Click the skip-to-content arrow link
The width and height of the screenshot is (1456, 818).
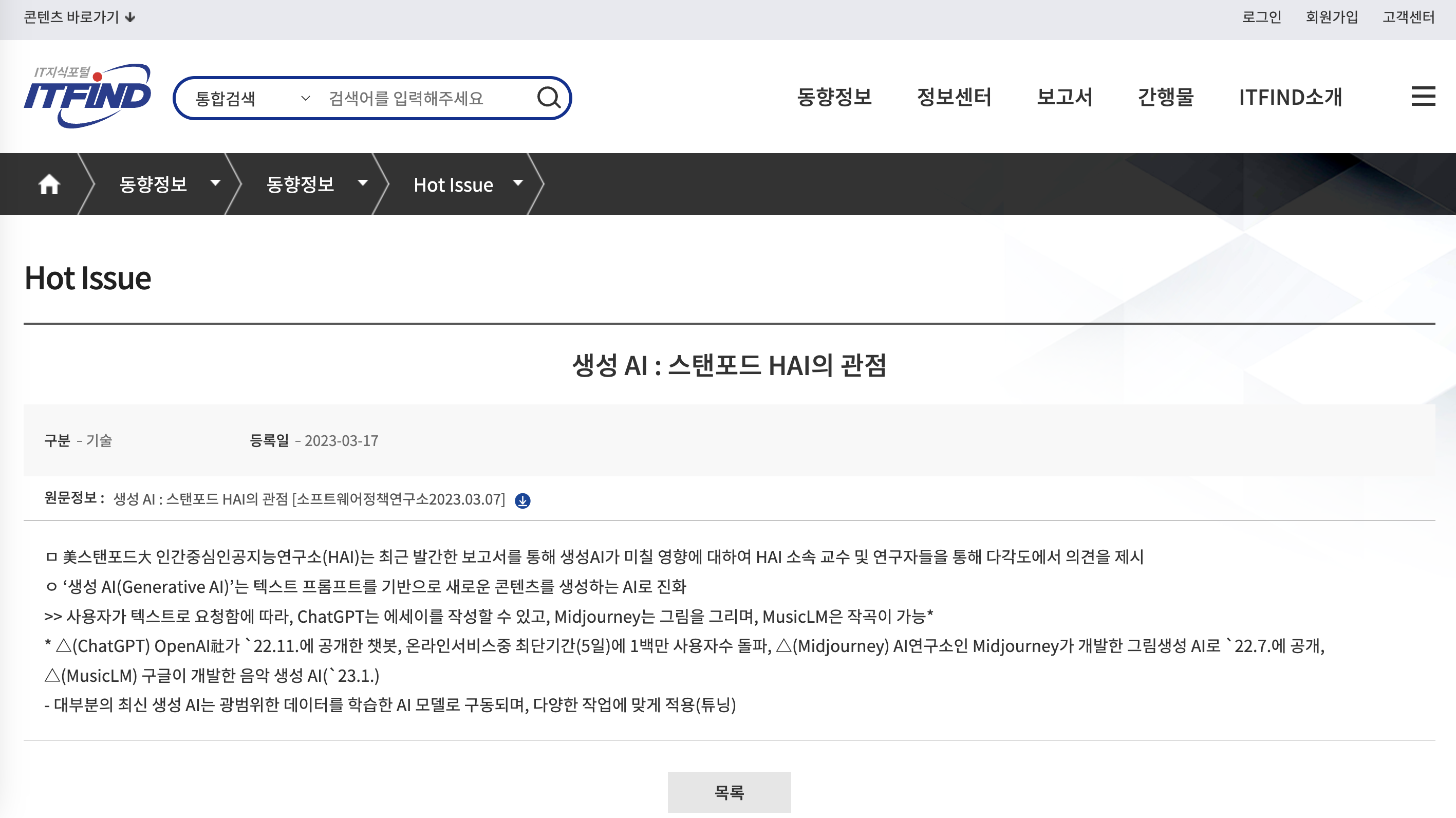point(79,17)
